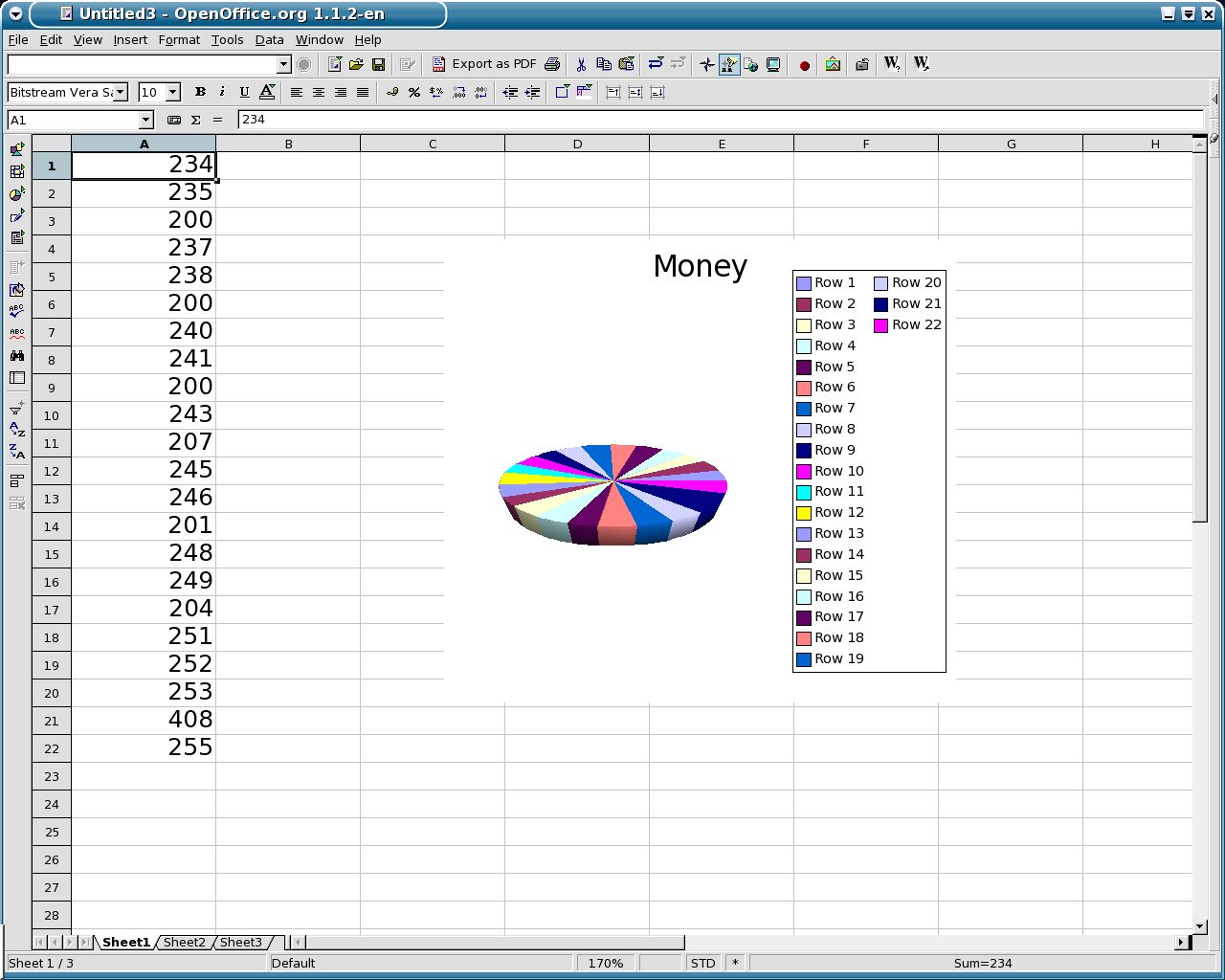The image size is (1225, 980).
Task: Open the font name dropdown
Action: click(121, 92)
